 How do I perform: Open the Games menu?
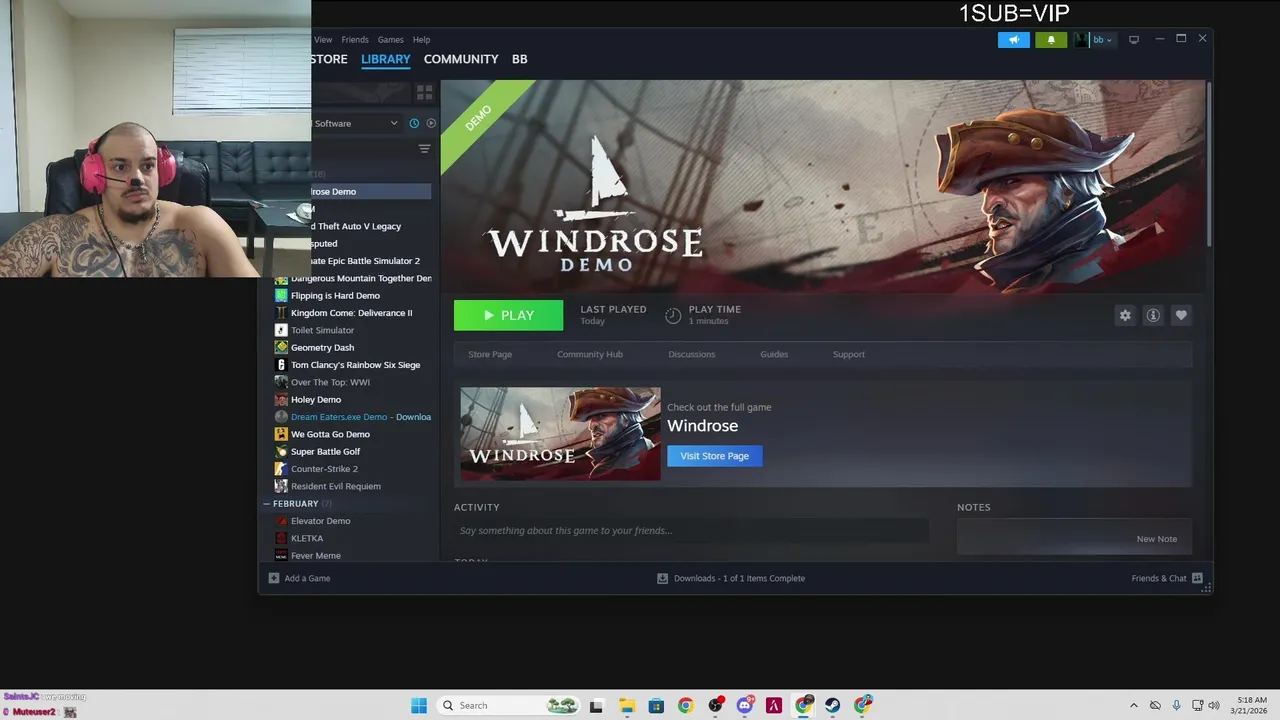tap(391, 40)
